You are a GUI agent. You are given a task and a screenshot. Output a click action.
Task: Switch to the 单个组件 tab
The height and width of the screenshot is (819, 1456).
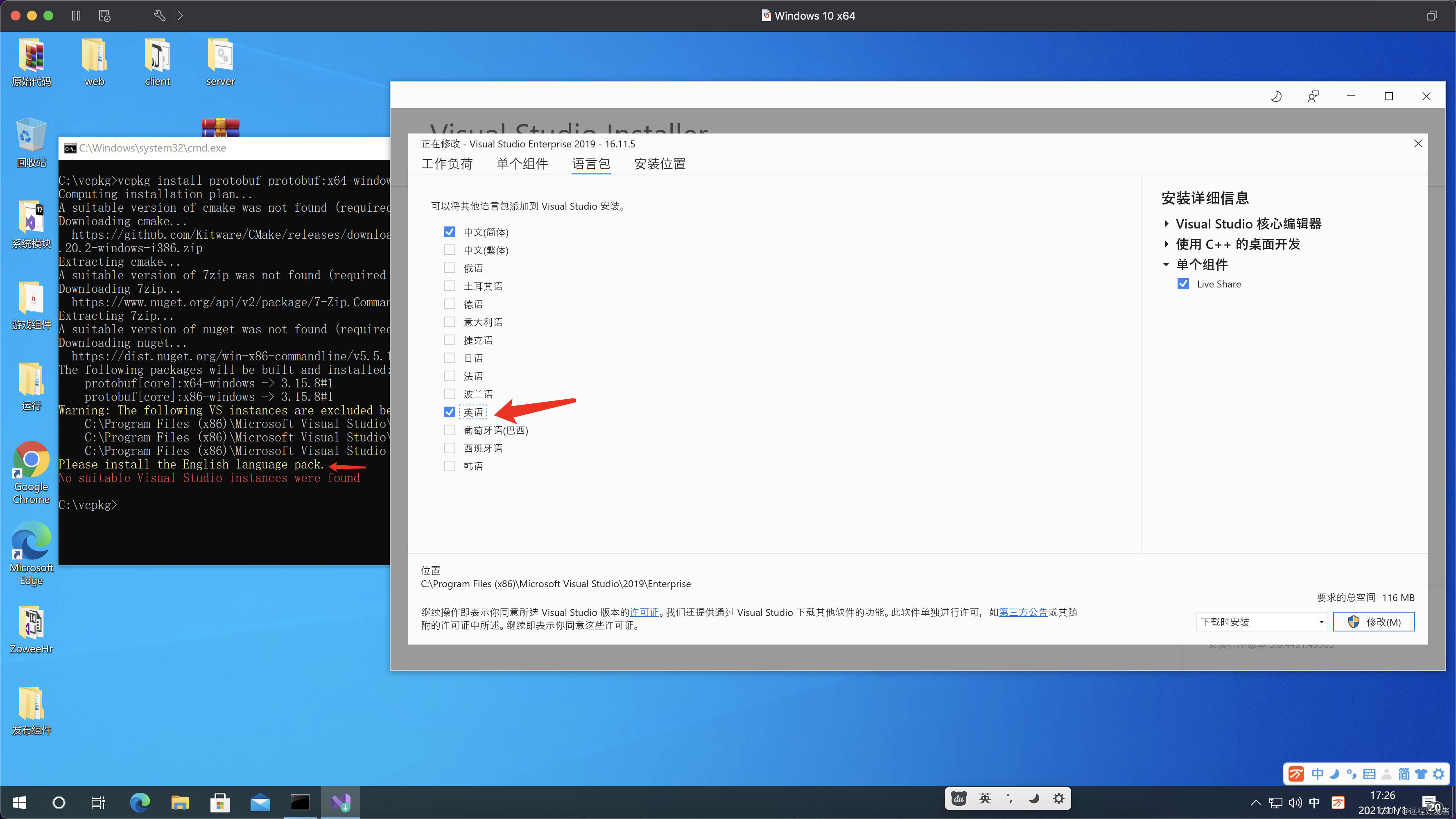click(x=522, y=164)
